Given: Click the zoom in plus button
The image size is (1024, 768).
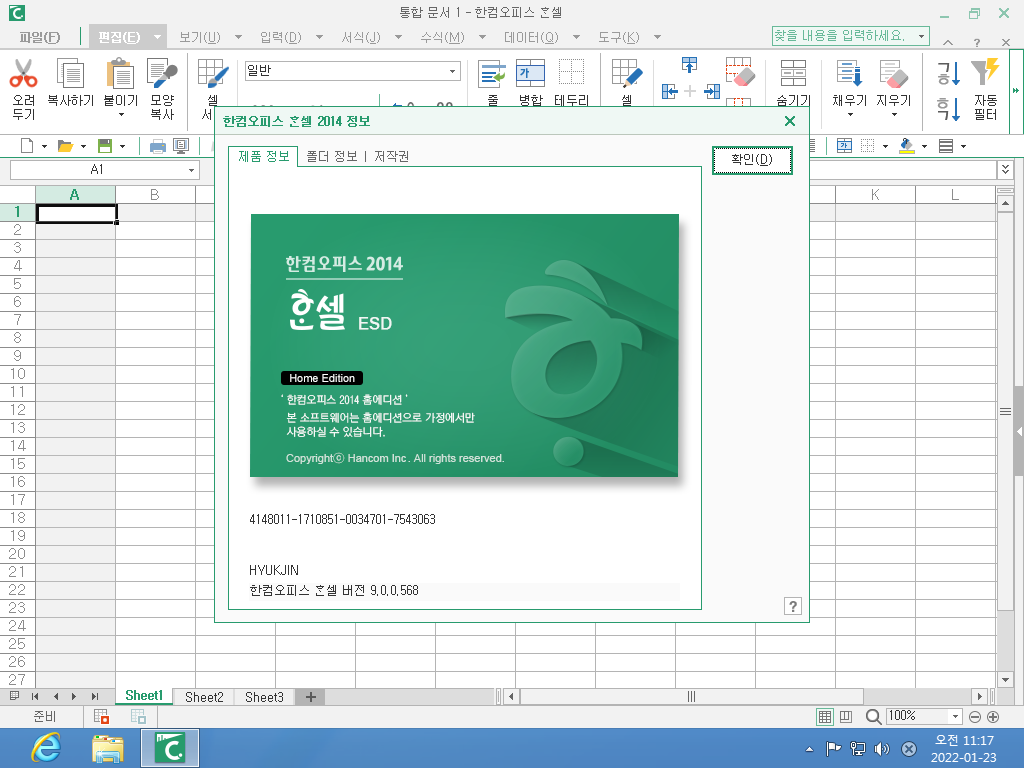Looking at the screenshot, I should 993,716.
